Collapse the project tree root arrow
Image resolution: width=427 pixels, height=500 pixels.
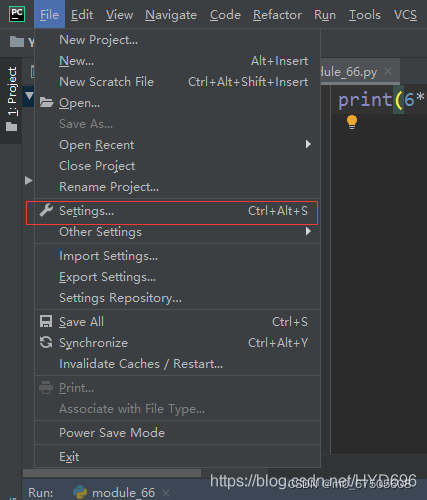click(x=29, y=96)
